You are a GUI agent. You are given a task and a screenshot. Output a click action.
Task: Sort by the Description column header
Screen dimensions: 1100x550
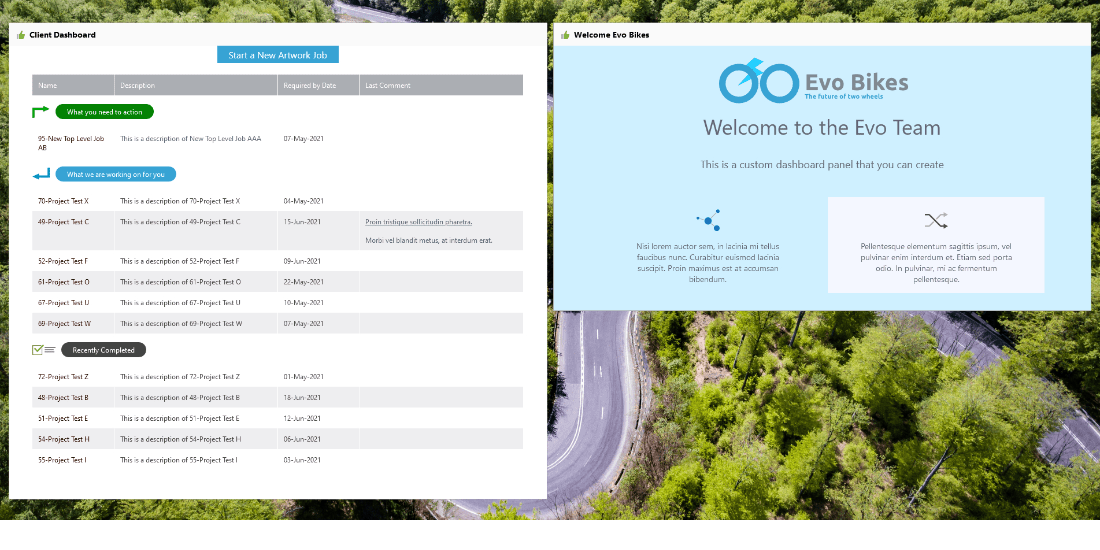[196, 85]
